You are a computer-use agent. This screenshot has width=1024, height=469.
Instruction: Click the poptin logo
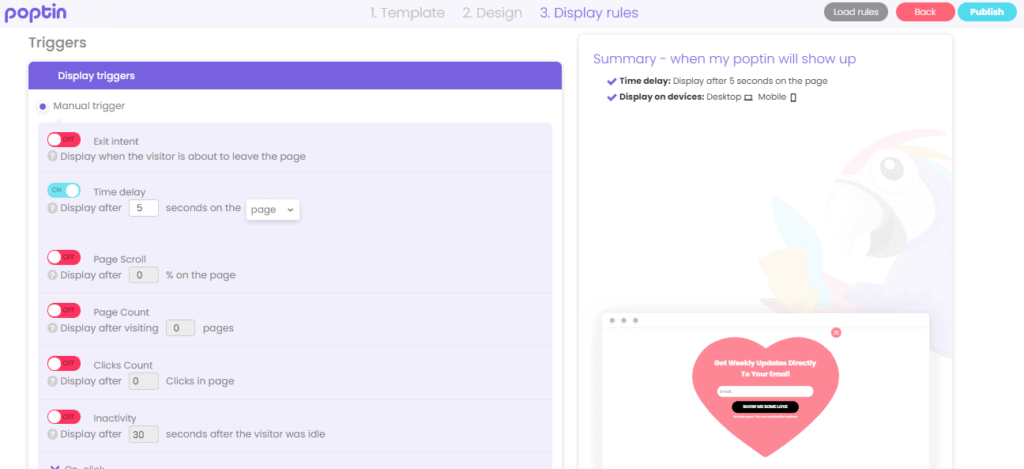pyautogui.click(x=35, y=13)
